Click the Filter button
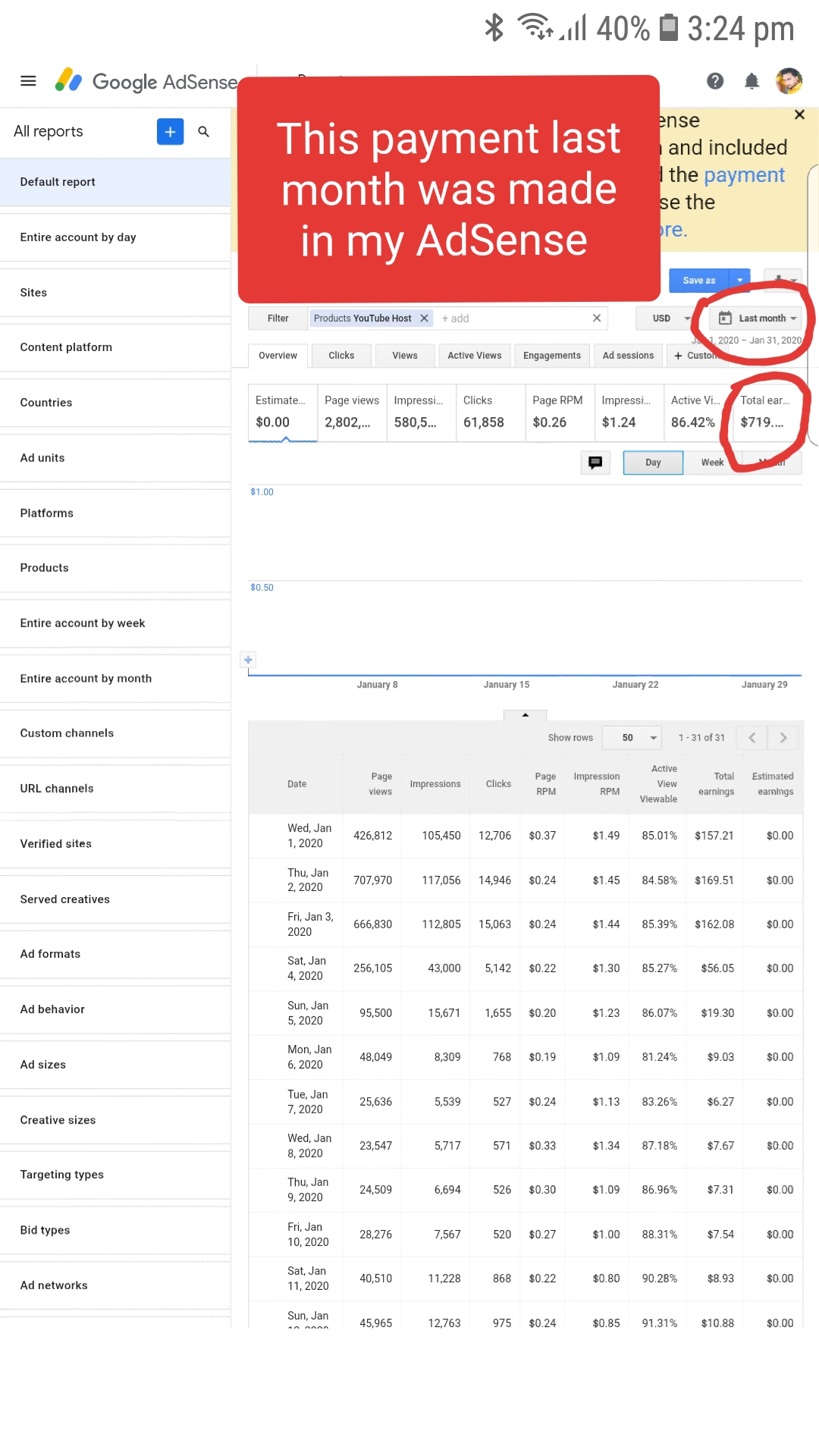 tap(278, 318)
